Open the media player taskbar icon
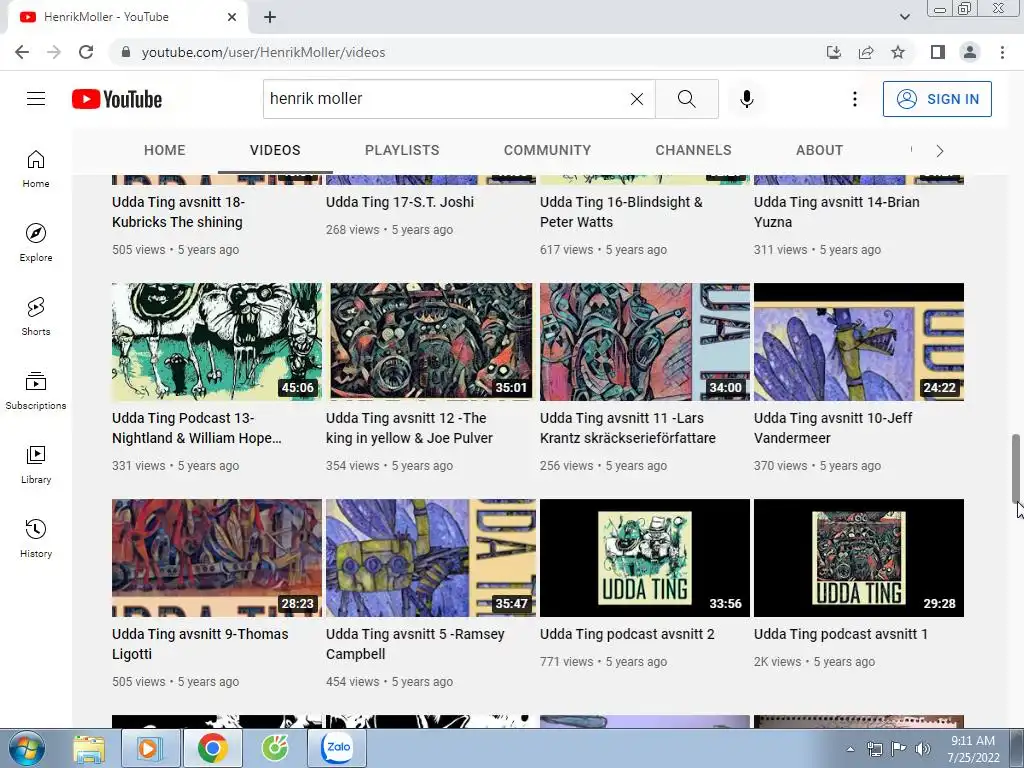This screenshot has width=1024, height=768. 150,748
